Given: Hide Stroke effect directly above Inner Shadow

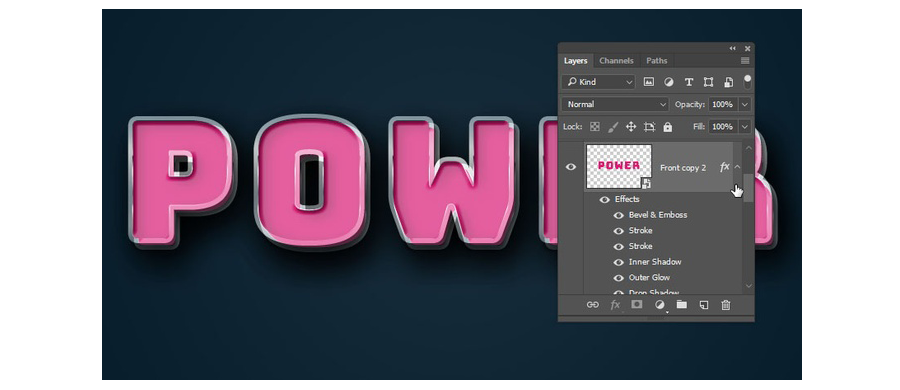Looking at the screenshot, I should 618,246.
